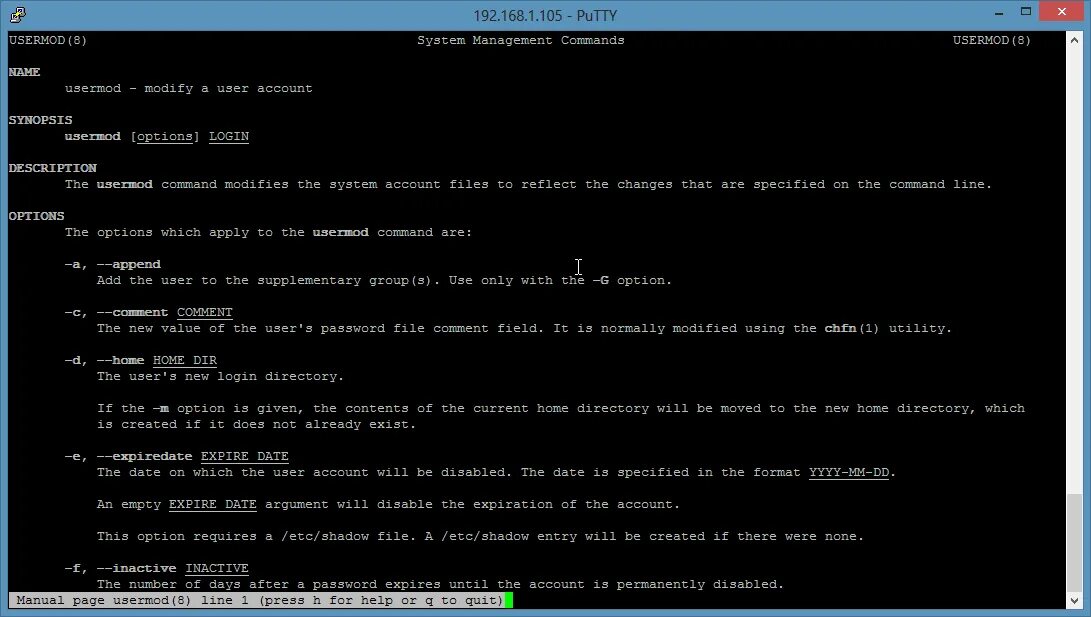Click the scrollbar up arrow
Screen dimensions: 1091x617
[x=1074, y=40]
